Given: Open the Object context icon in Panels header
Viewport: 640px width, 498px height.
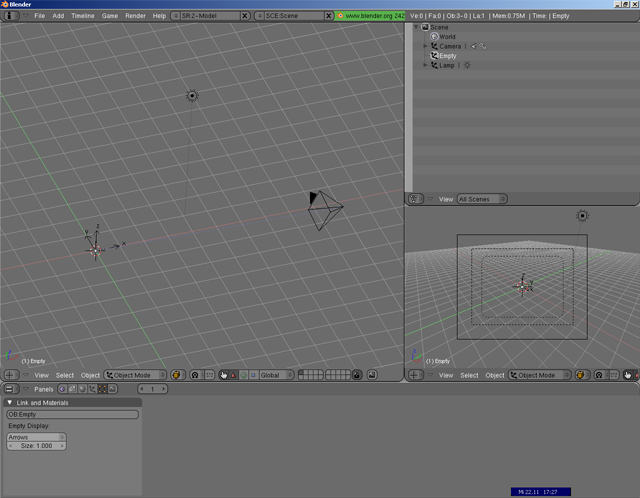Looking at the screenshot, I should coord(92,389).
